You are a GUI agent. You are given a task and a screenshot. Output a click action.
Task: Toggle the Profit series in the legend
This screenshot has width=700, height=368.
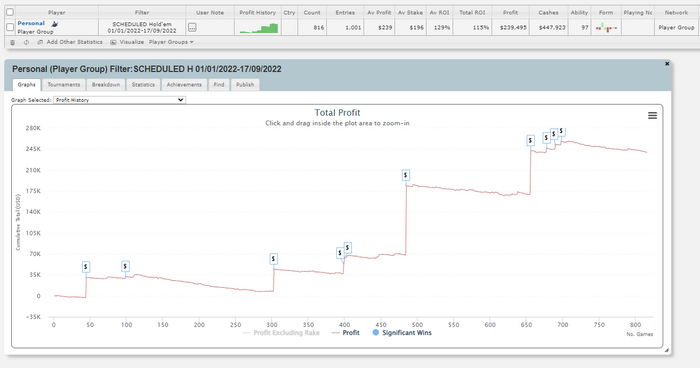click(346, 333)
